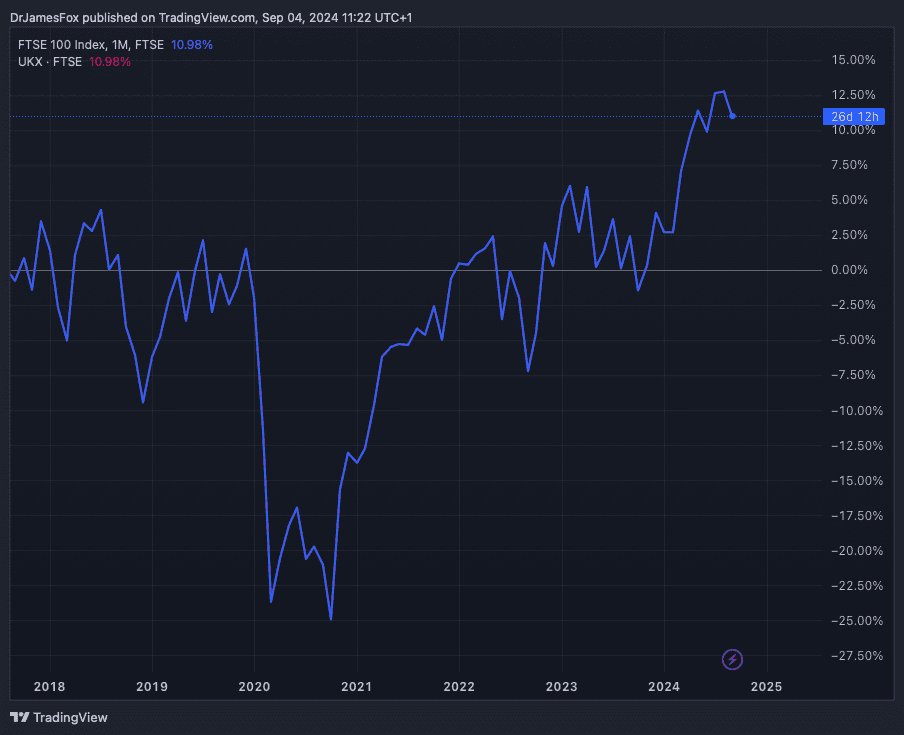
Task: Click the blue 26d 12h countdown label
Action: pyautogui.click(x=855, y=117)
